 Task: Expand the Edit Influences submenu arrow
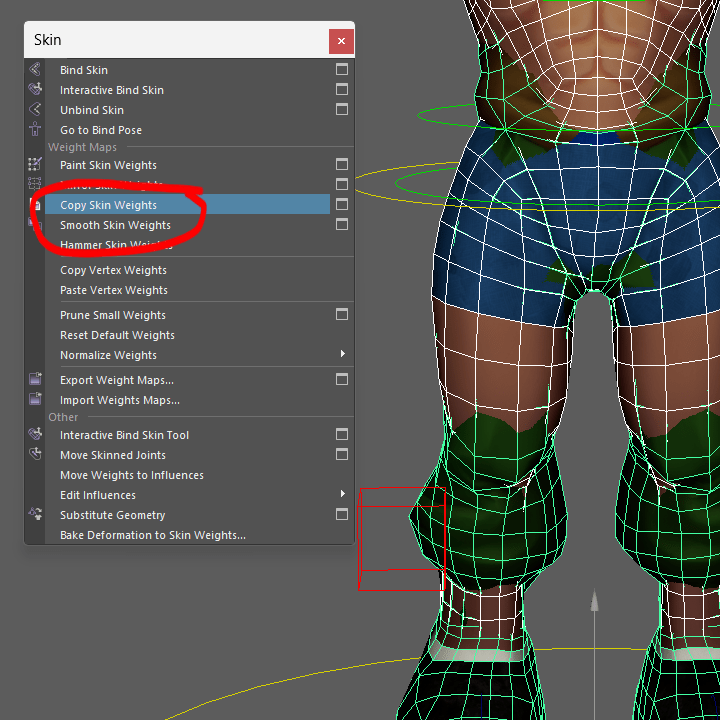[x=342, y=495]
